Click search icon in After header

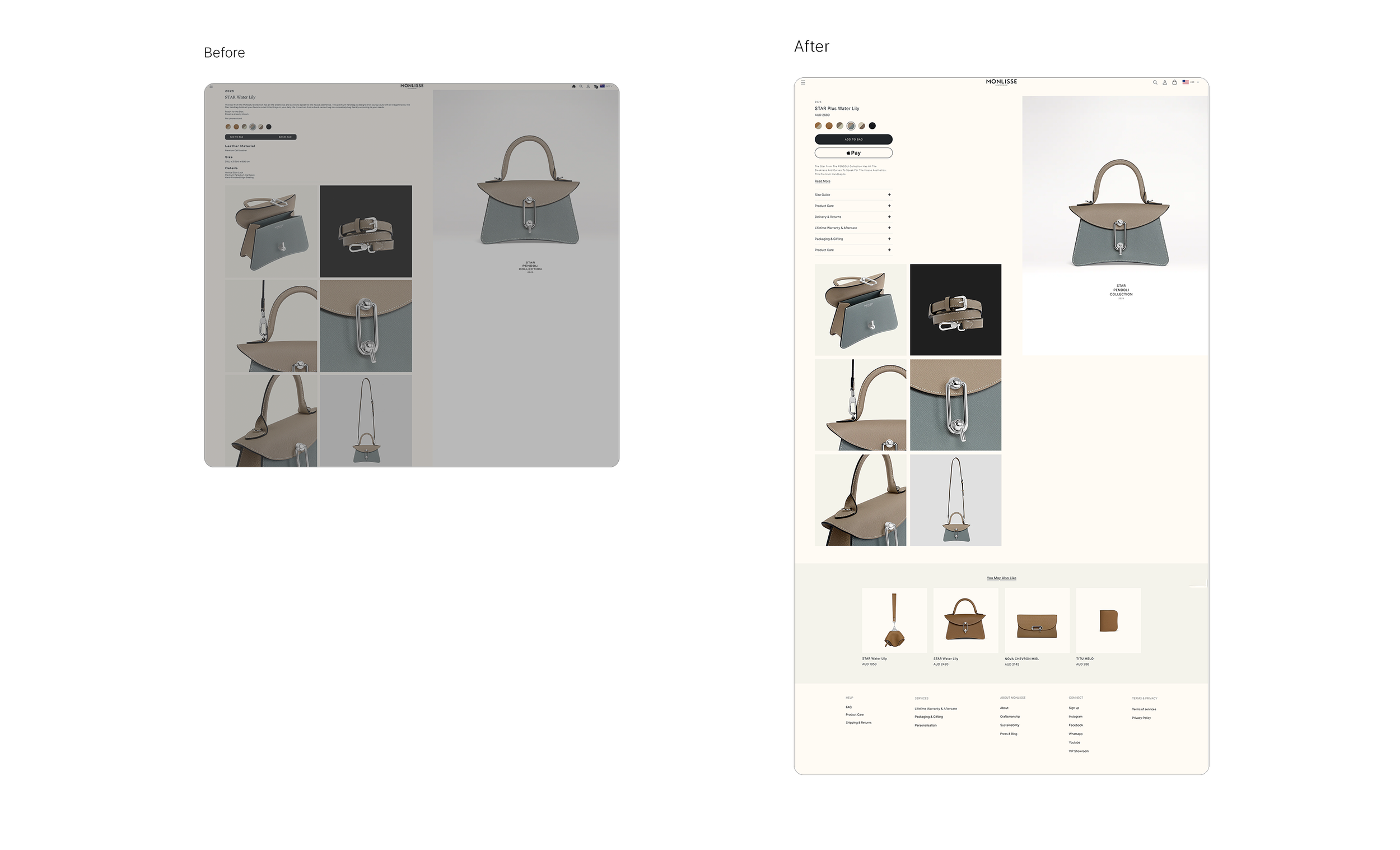tap(1155, 82)
